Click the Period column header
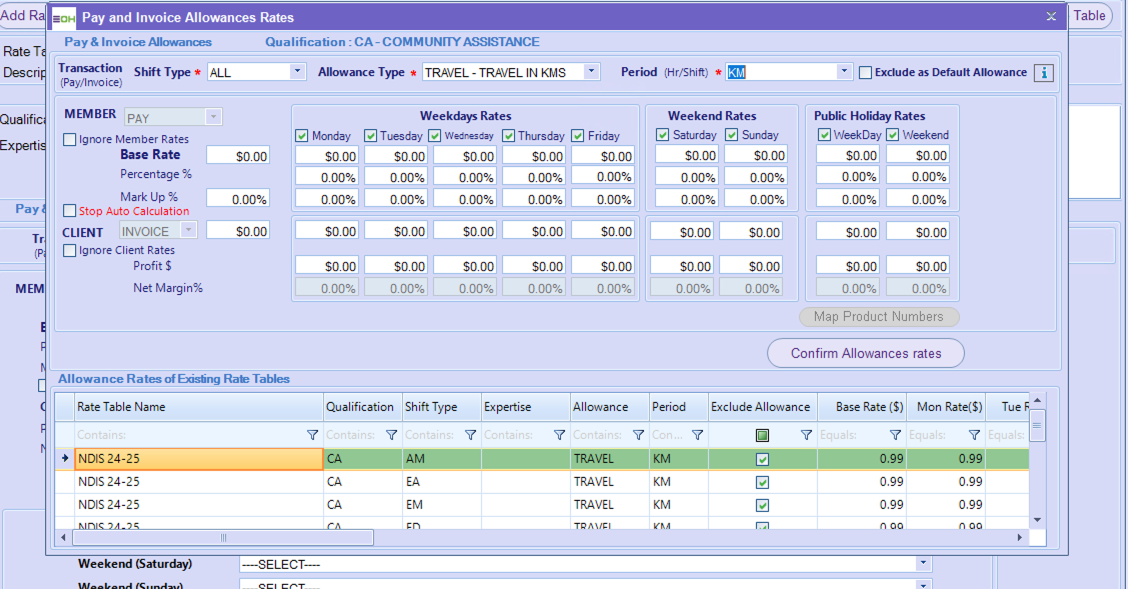 [x=669, y=407]
